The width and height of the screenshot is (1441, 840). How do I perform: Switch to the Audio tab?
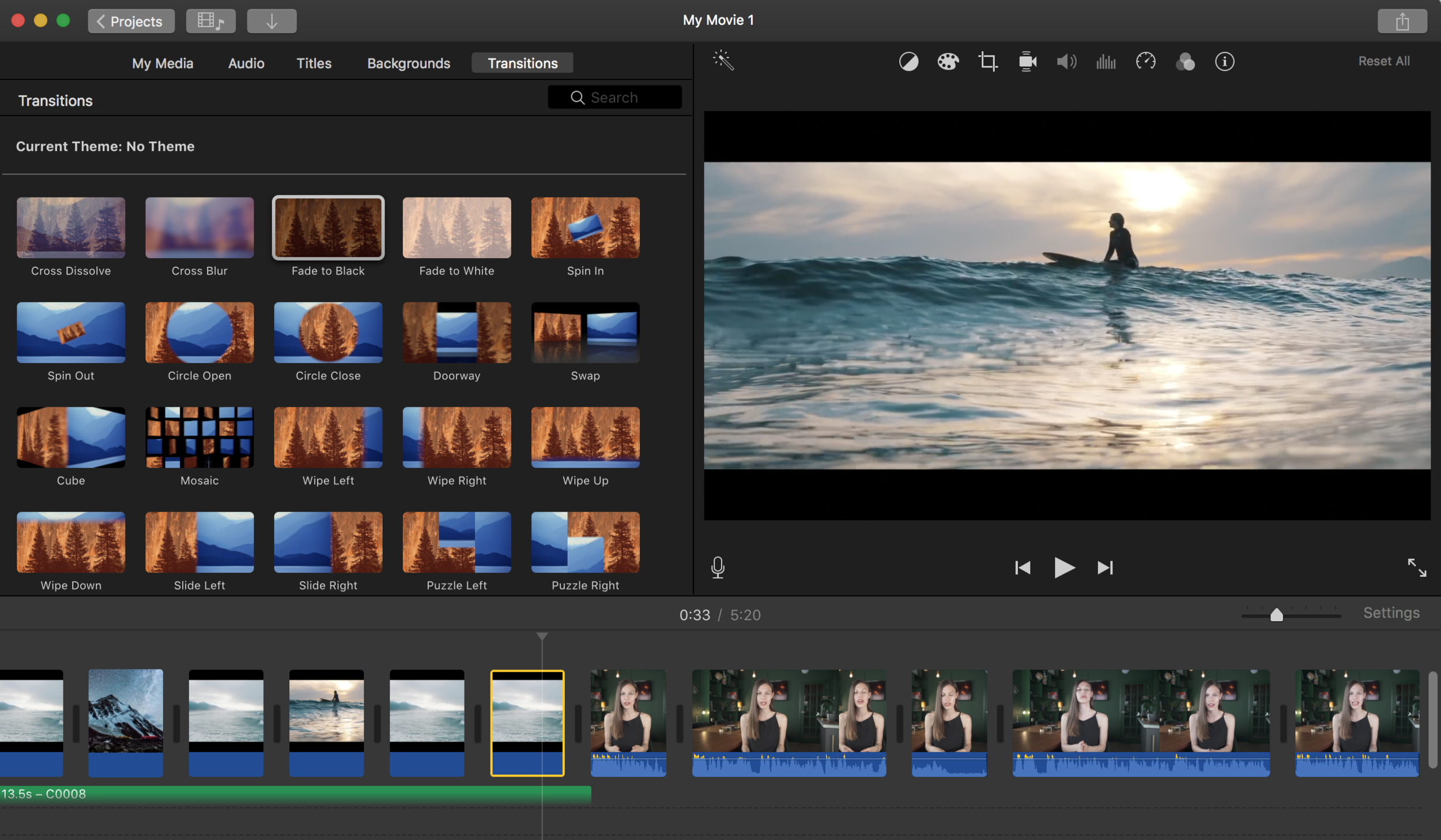pos(246,63)
